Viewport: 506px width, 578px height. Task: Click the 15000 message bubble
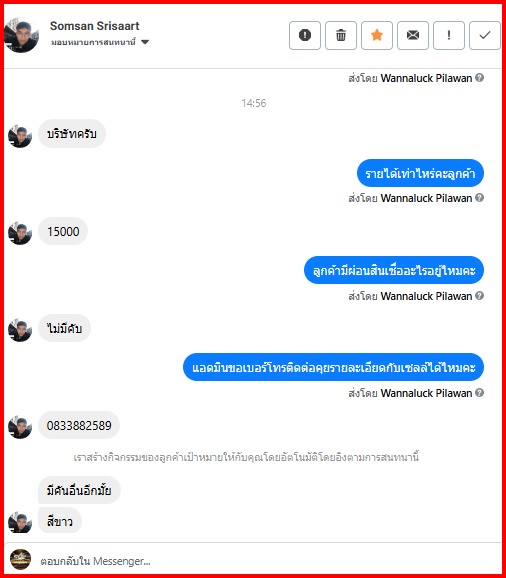tap(63, 231)
